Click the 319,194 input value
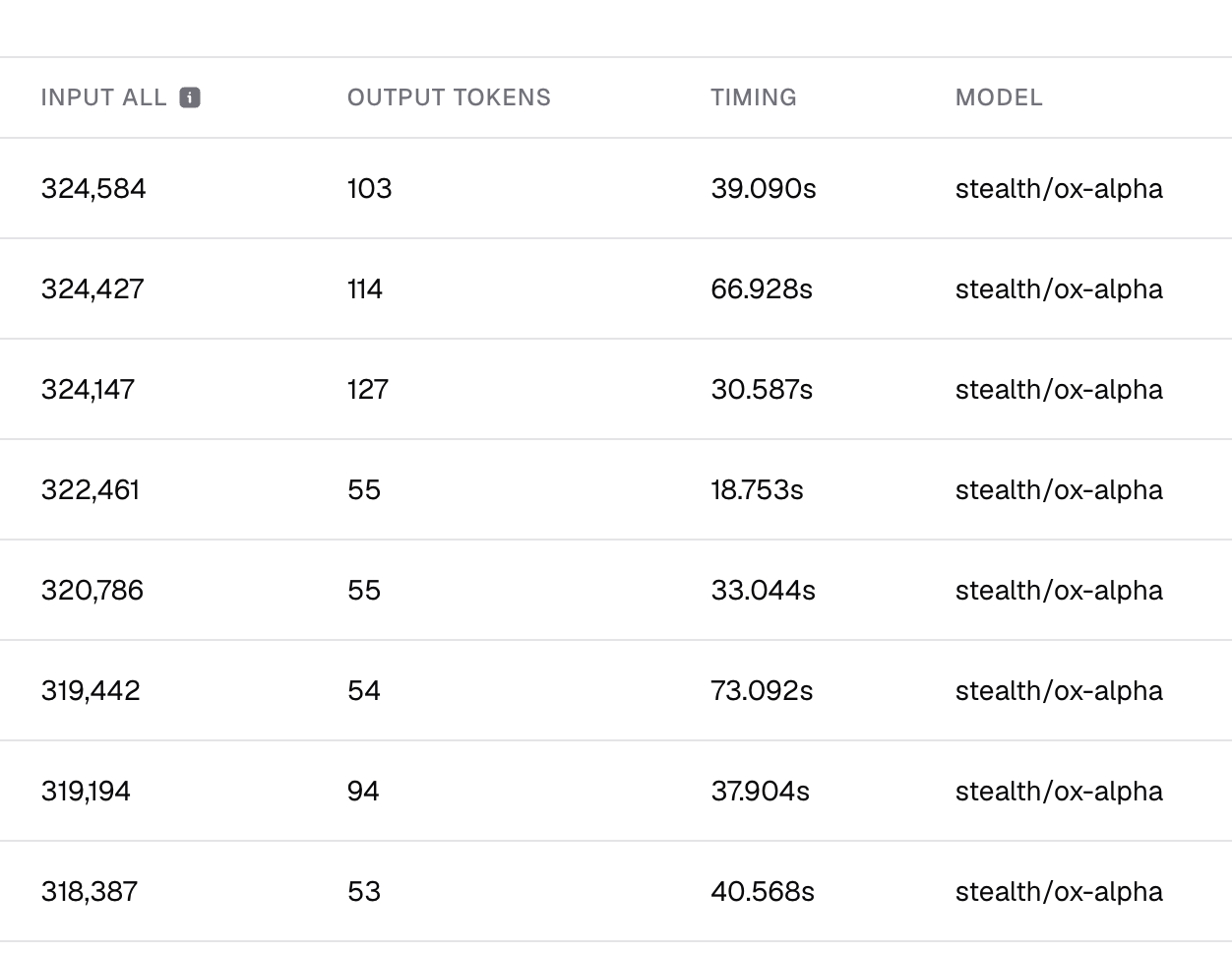 (x=86, y=791)
